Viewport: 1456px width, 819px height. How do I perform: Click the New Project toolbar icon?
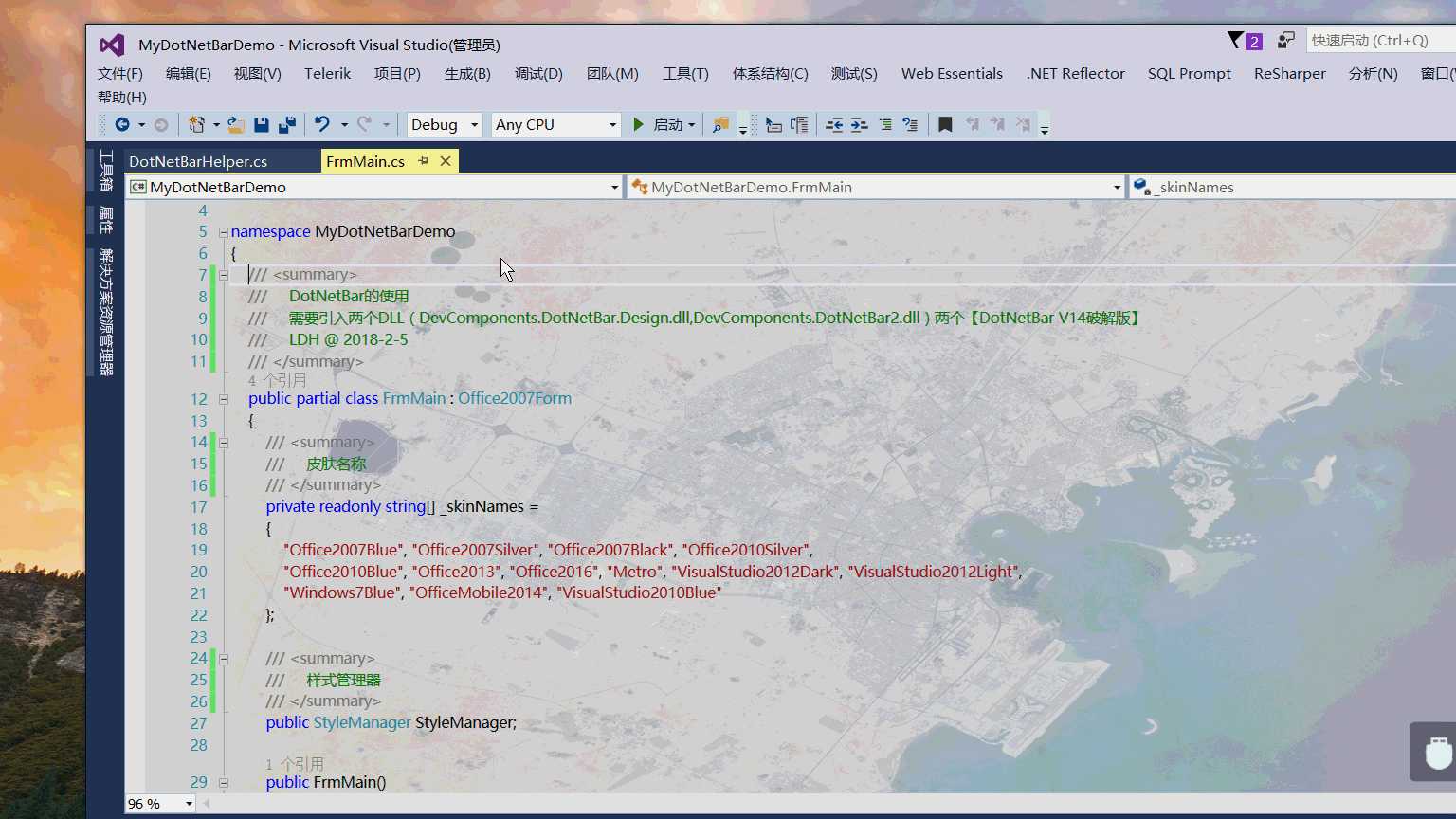click(x=196, y=124)
